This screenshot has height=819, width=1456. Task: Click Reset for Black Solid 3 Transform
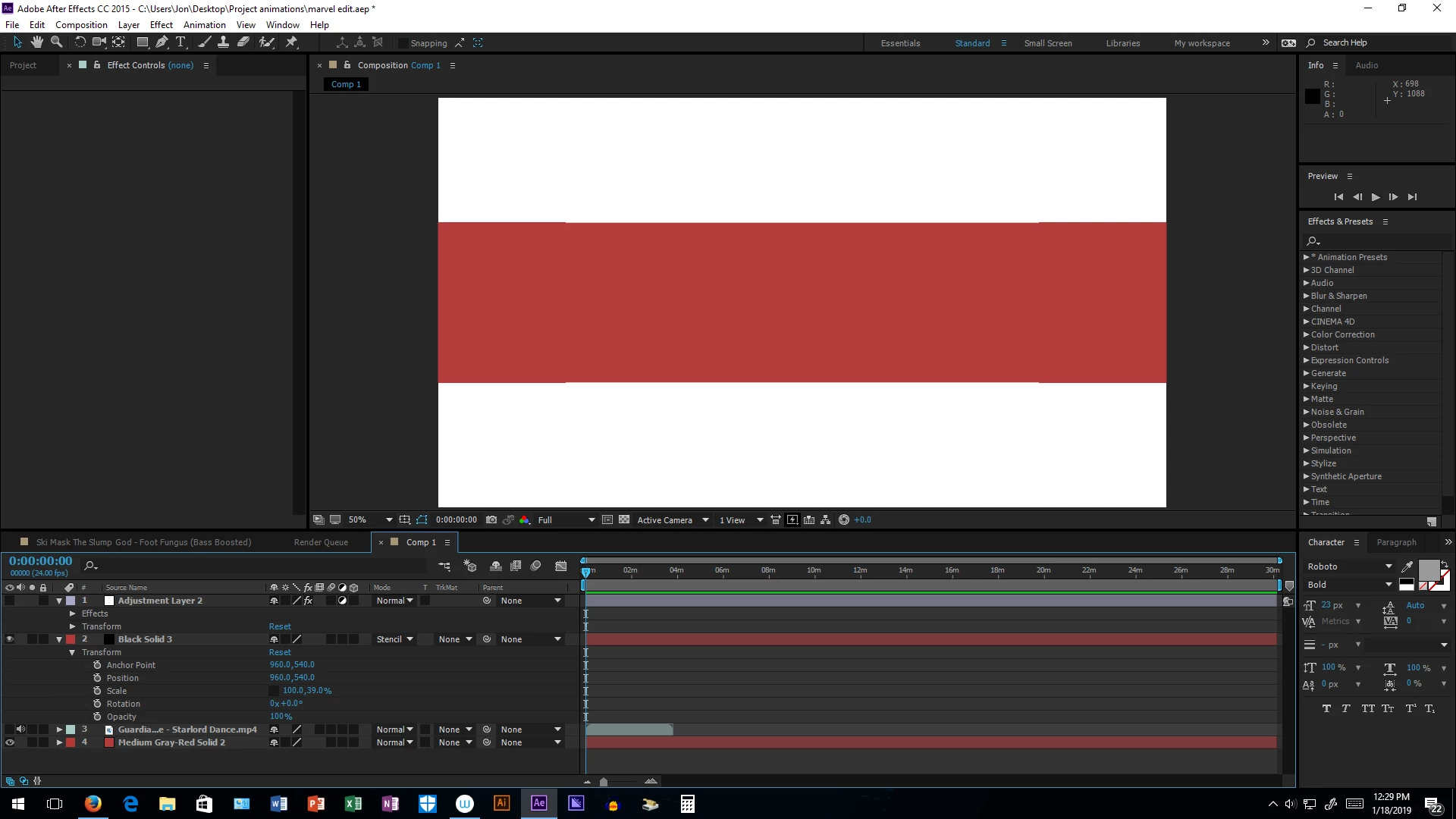tap(280, 652)
